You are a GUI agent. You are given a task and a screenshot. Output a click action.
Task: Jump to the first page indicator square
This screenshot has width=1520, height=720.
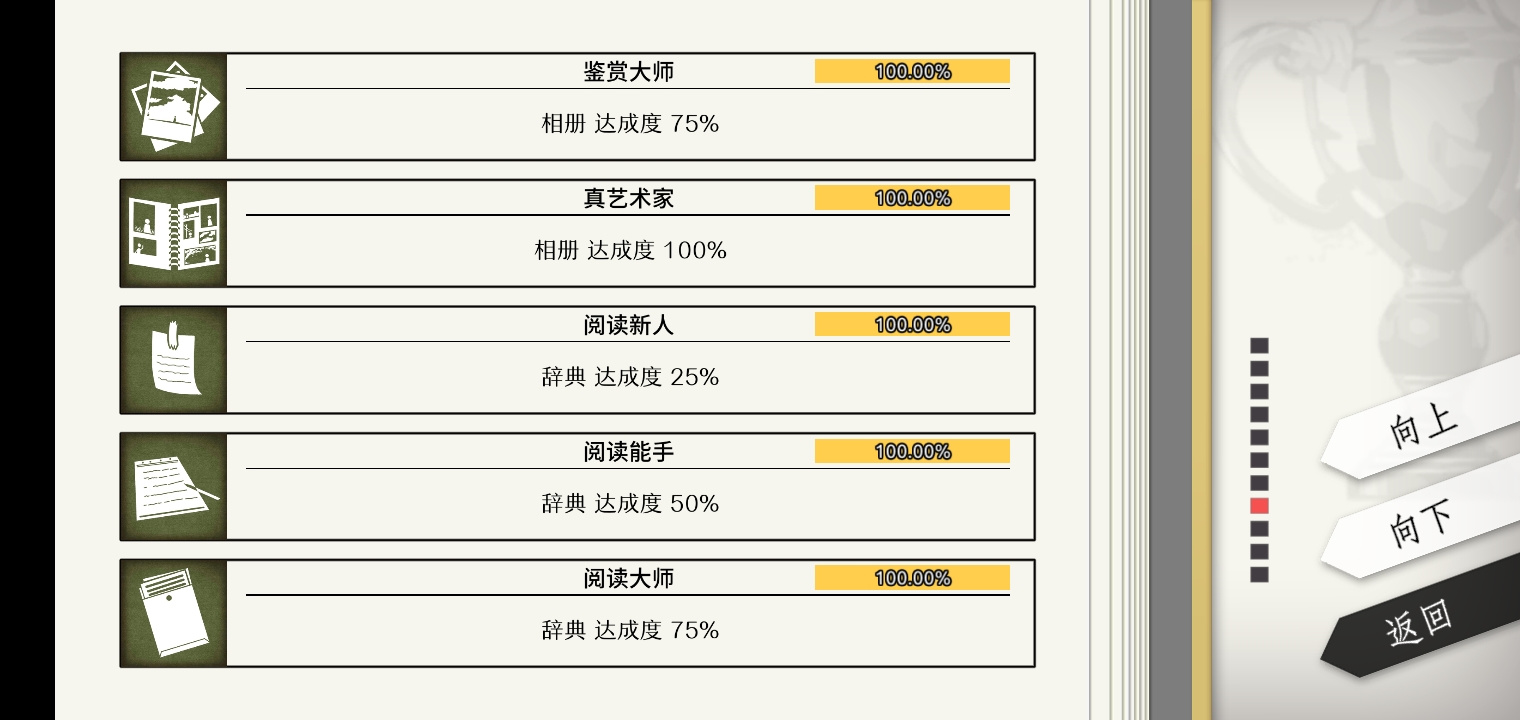1259,345
